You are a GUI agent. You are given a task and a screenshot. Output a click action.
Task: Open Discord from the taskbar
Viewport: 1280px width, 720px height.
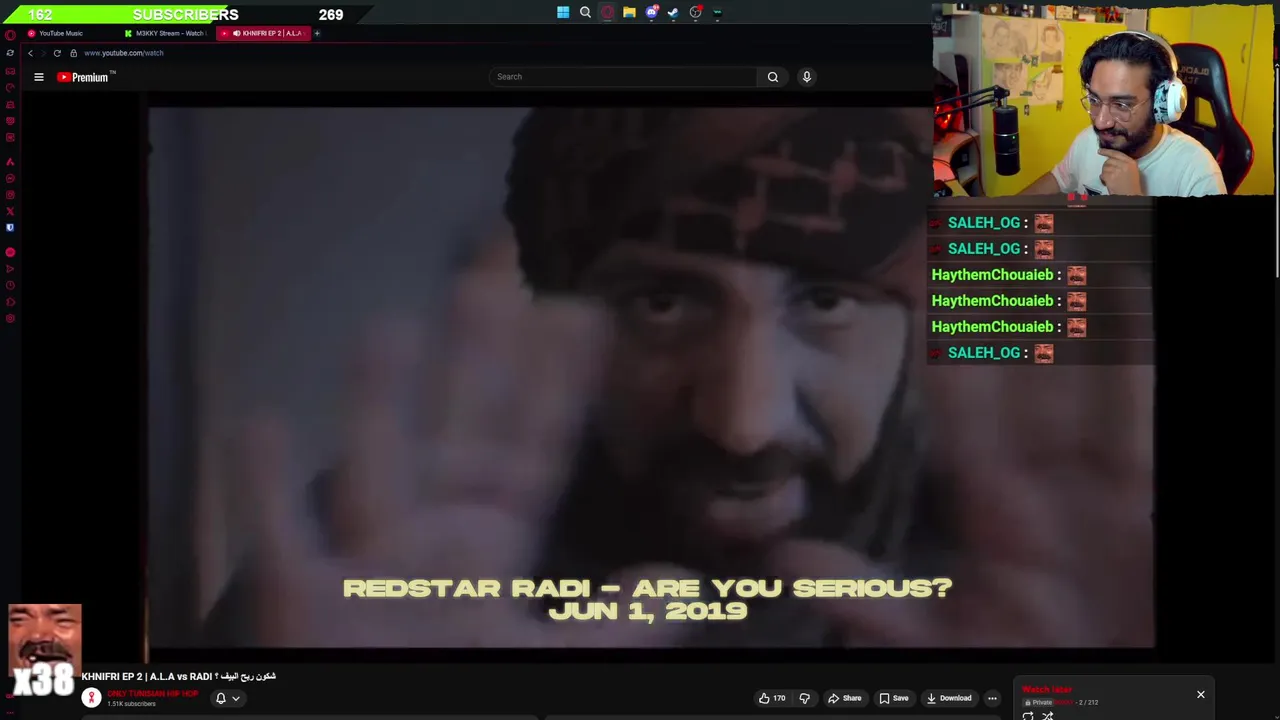tap(651, 13)
